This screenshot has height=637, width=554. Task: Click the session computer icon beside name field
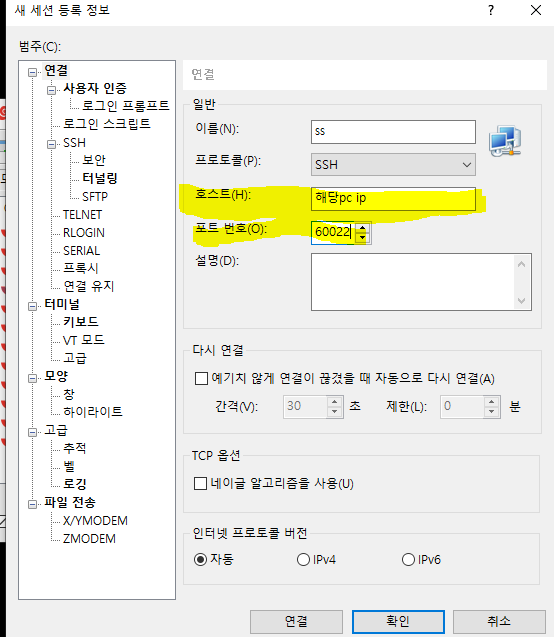[x=505, y=141]
